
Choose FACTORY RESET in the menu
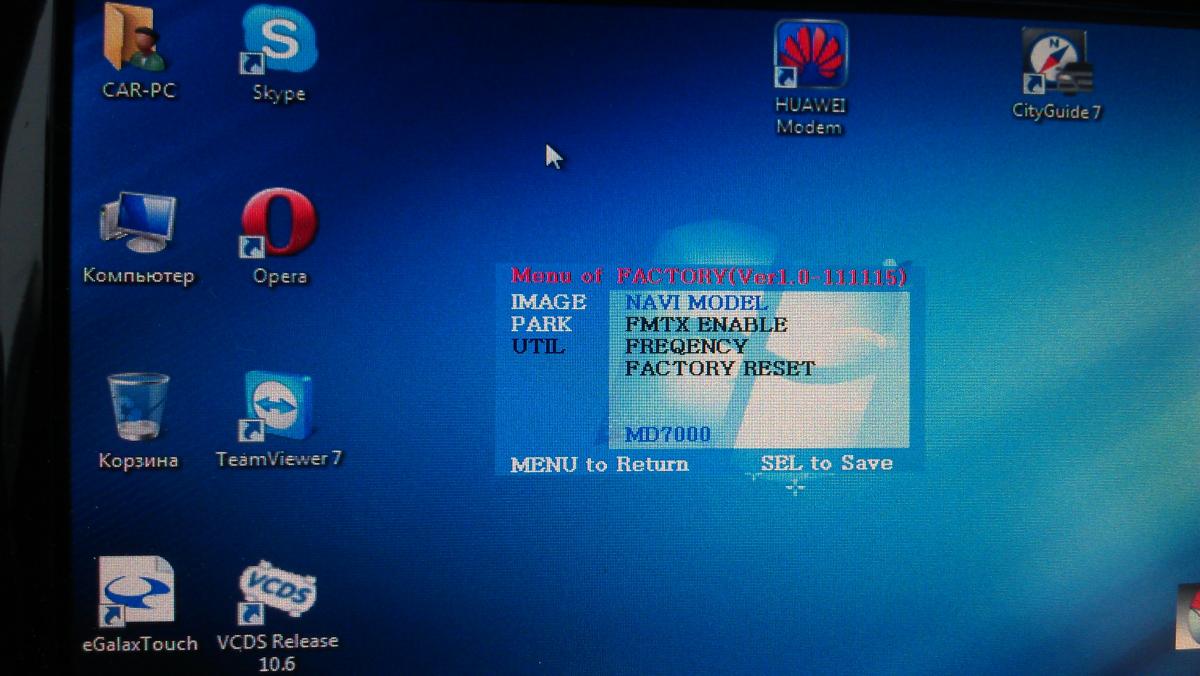point(720,368)
